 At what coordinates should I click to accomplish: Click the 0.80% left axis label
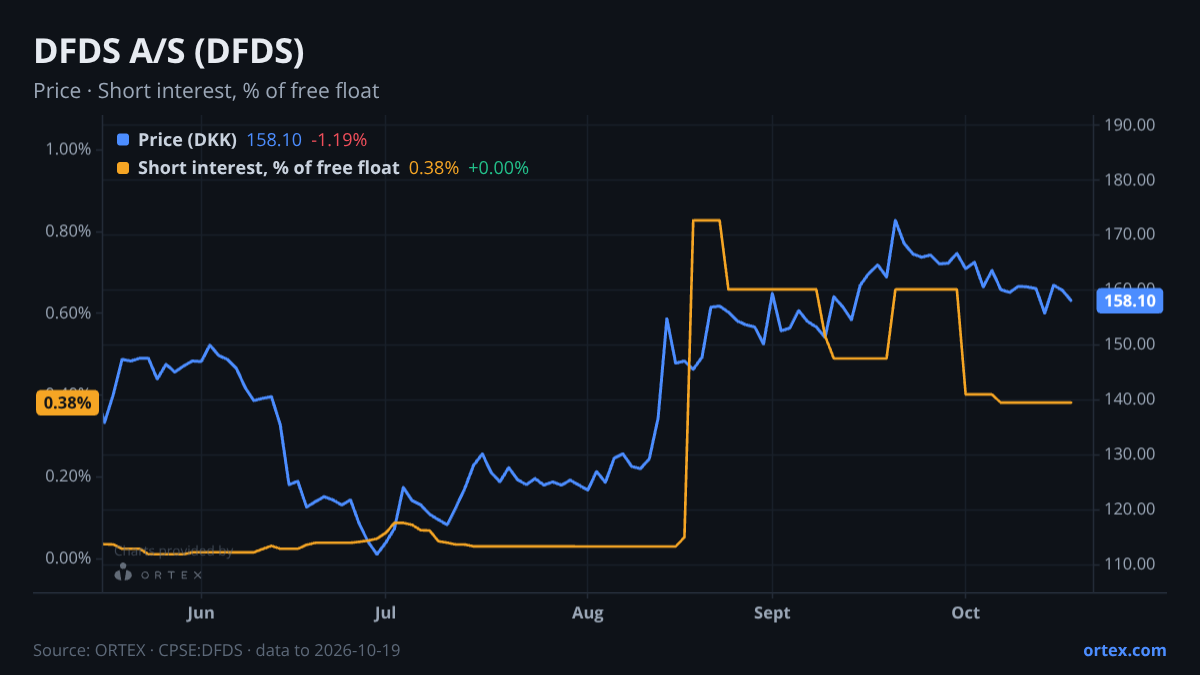(69, 232)
